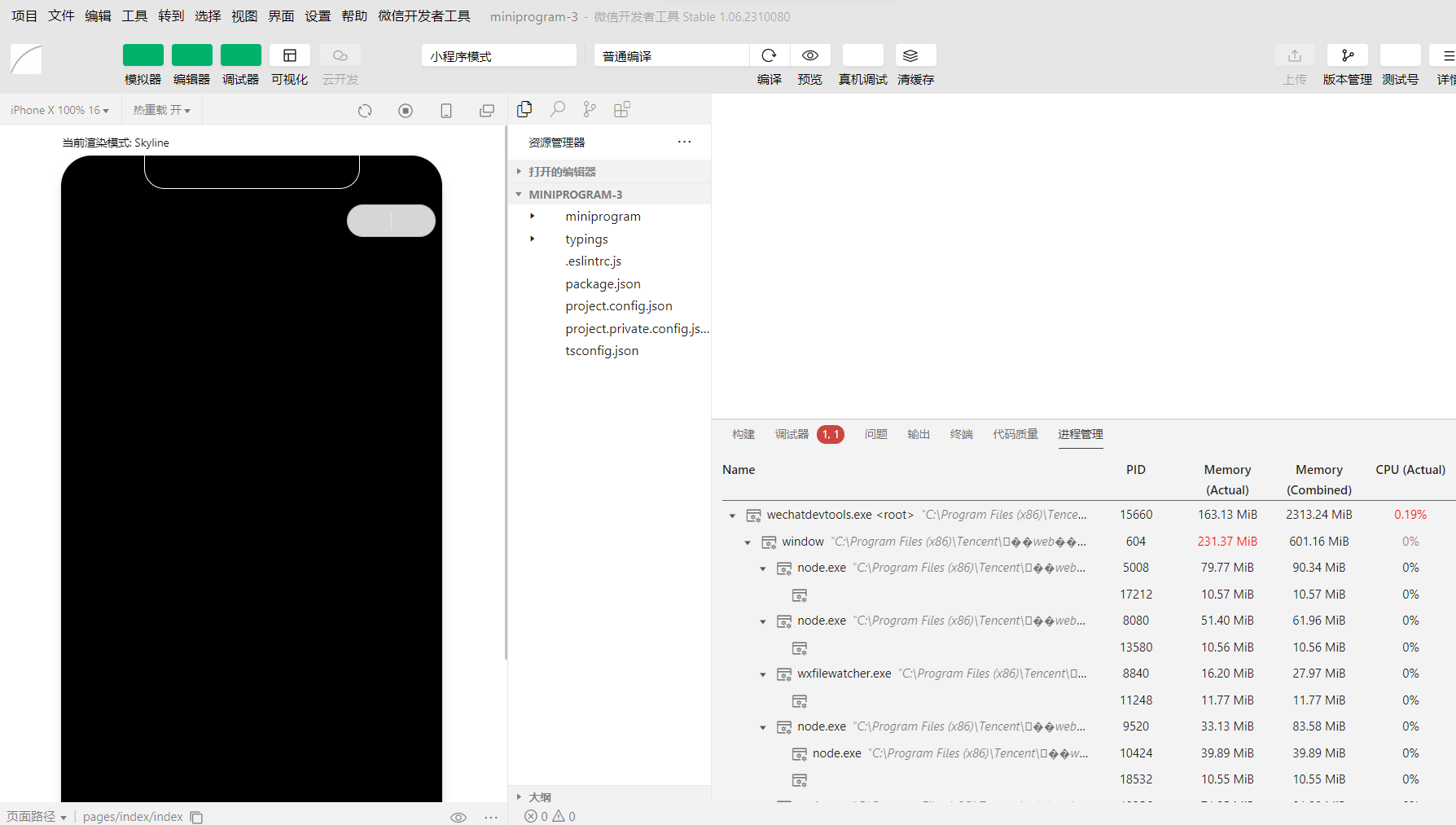Switch to the process management (进程管理) tab
The image size is (1456, 825).
[x=1081, y=434]
